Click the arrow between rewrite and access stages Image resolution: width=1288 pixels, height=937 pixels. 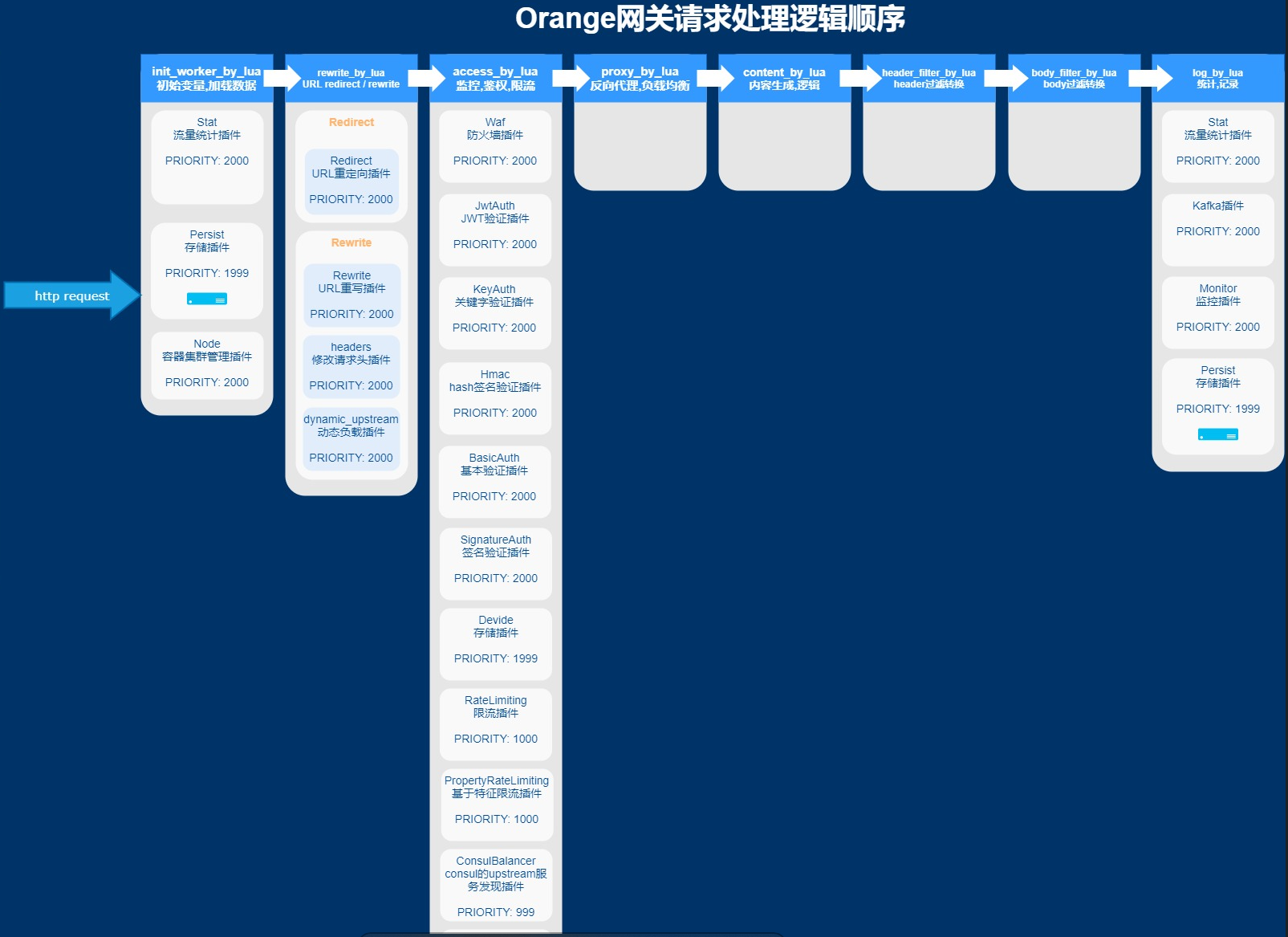point(426,78)
